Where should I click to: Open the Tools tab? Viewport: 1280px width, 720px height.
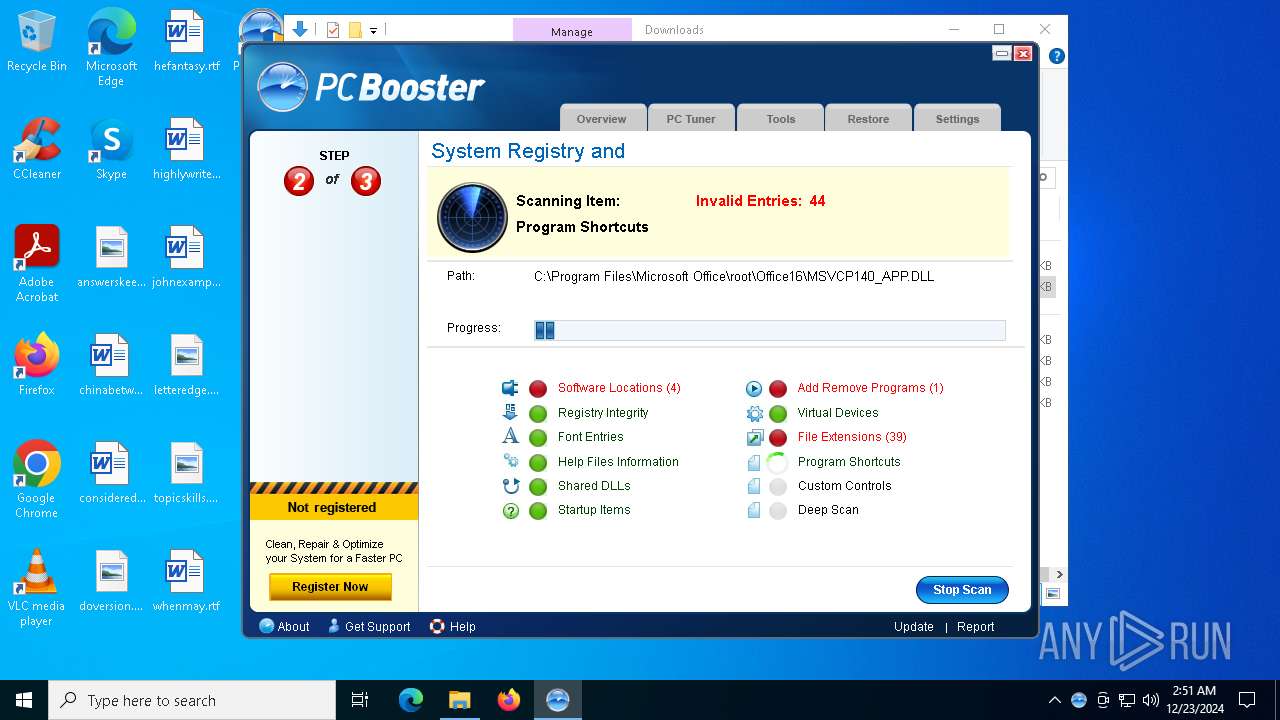781,118
